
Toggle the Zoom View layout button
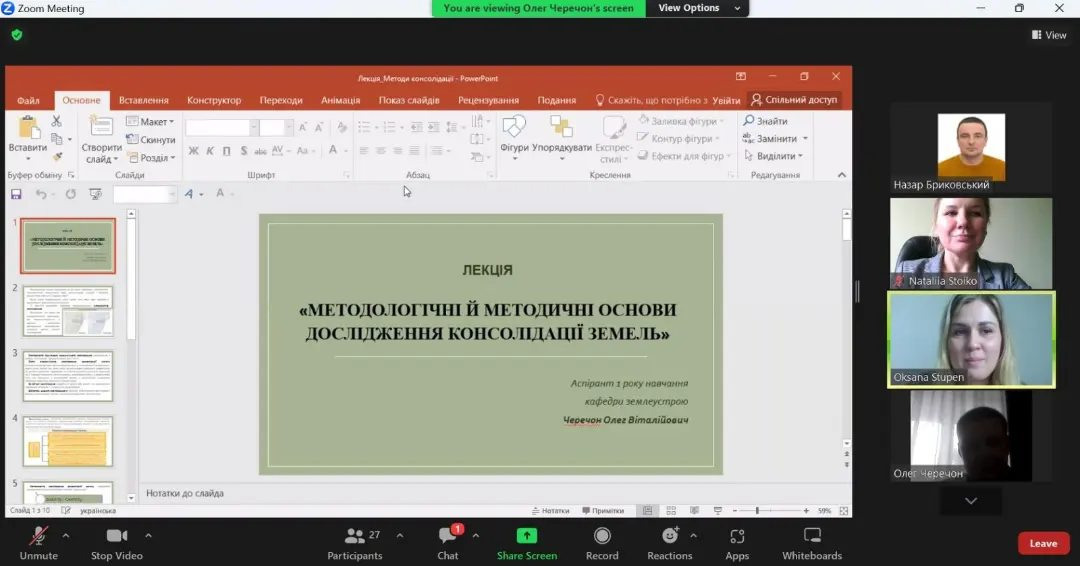tap(1049, 35)
